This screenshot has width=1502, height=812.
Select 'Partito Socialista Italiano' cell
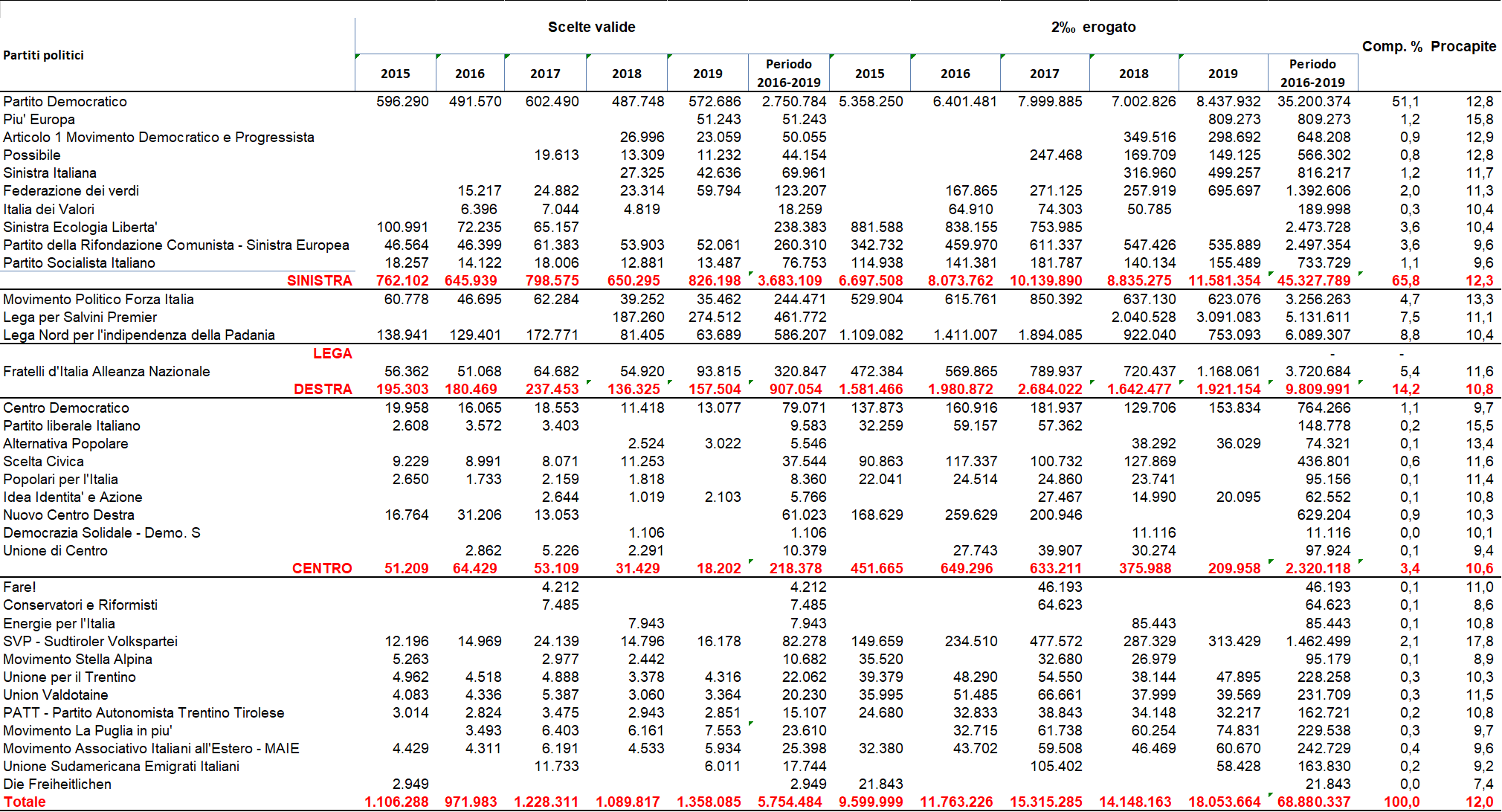[79, 262]
